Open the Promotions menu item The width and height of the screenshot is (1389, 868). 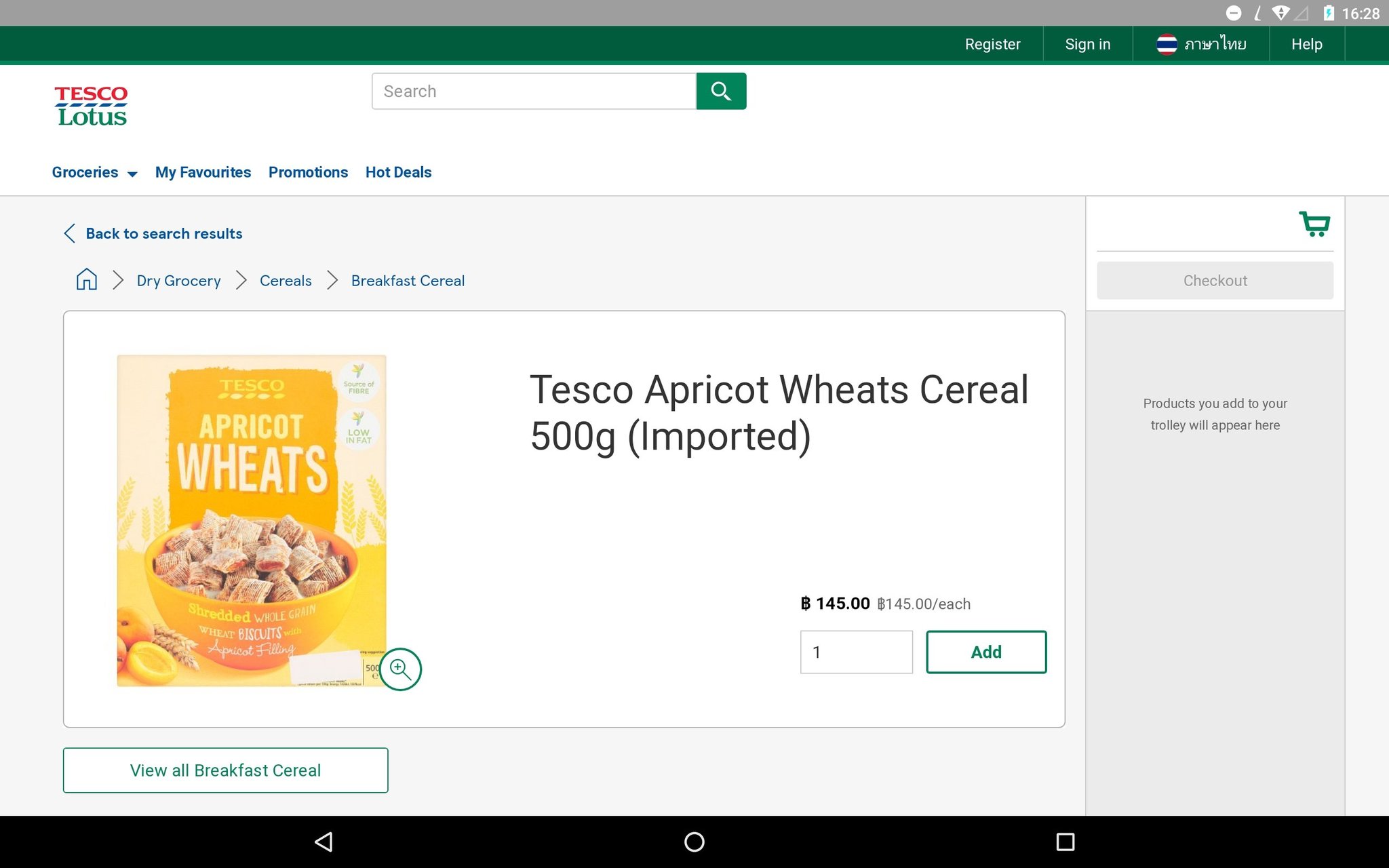[x=308, y=172]
